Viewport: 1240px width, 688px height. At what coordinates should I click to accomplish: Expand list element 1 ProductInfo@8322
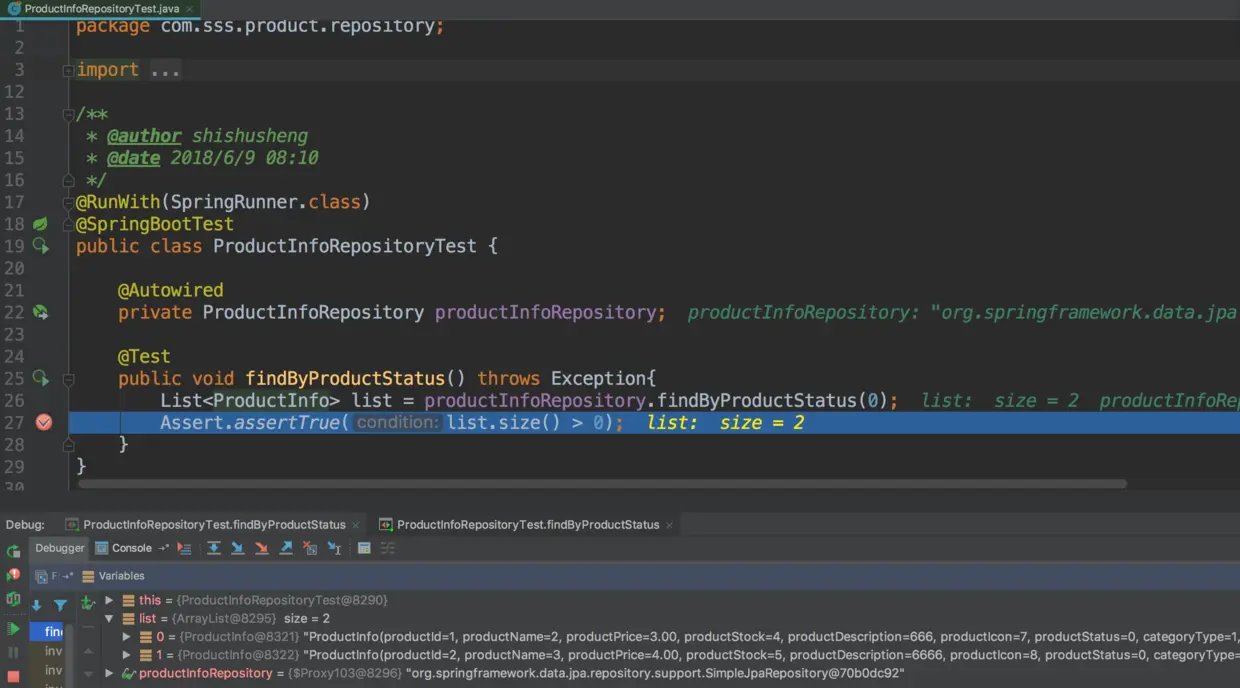coord(126,655)
